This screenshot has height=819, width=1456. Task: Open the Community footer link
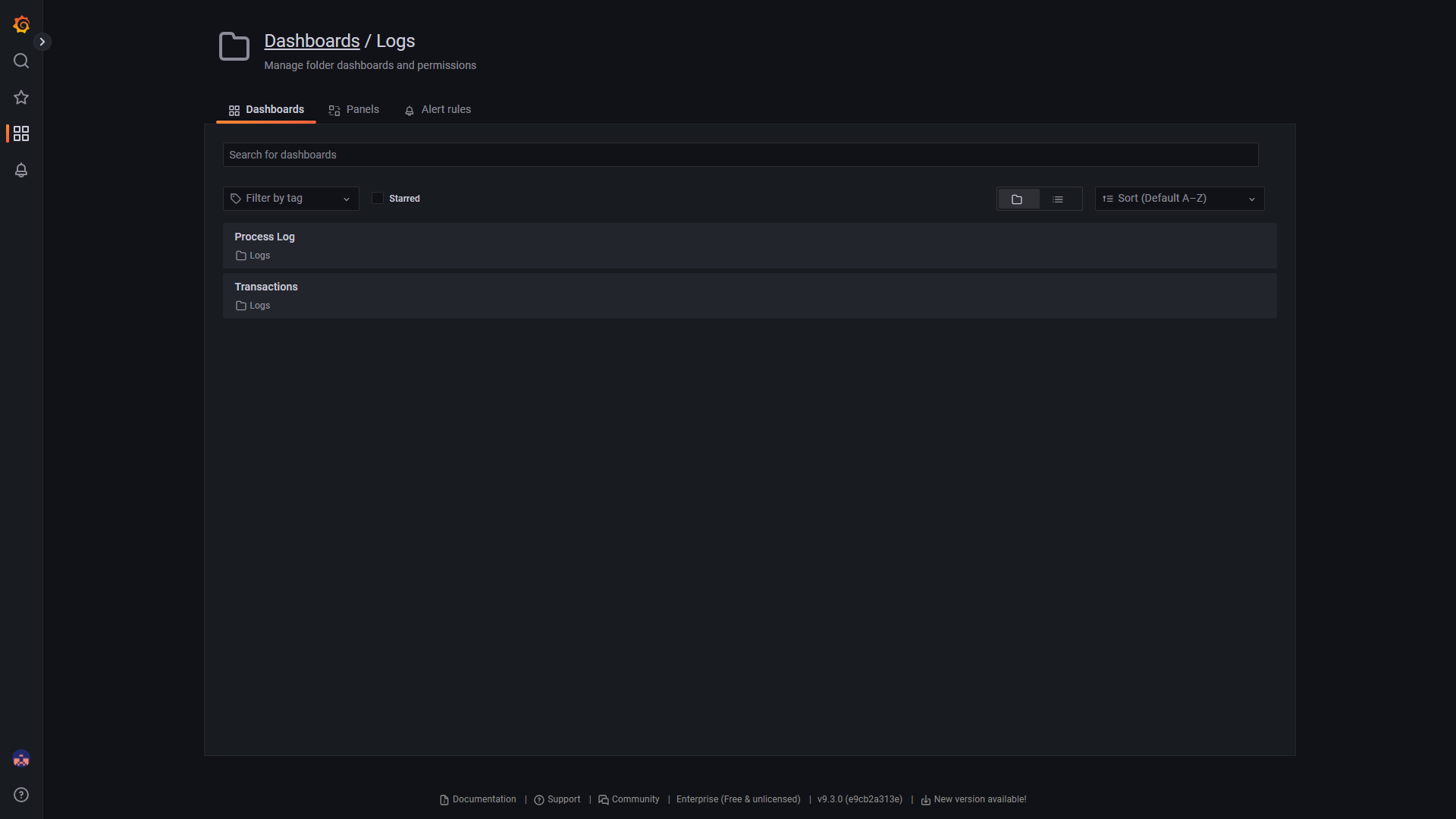click(x=629, y=800)
